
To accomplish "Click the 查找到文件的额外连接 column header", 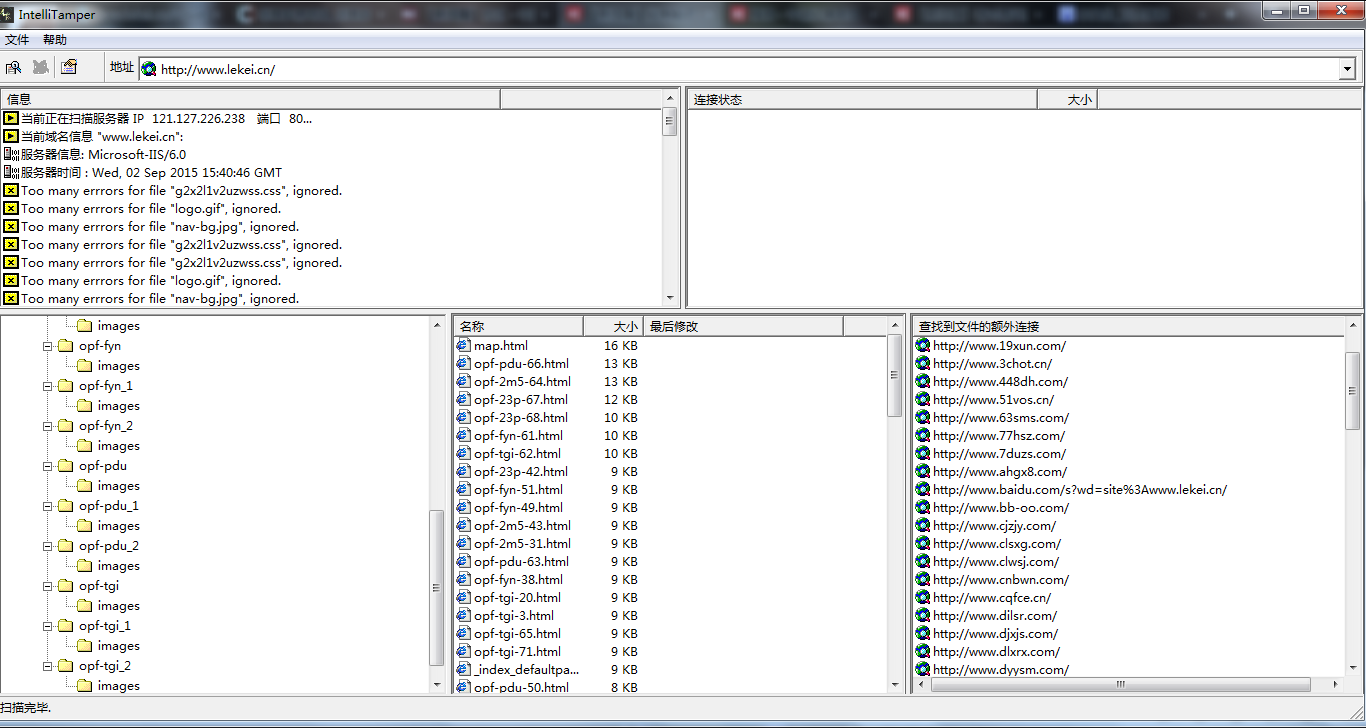I will click(1128, 326).
